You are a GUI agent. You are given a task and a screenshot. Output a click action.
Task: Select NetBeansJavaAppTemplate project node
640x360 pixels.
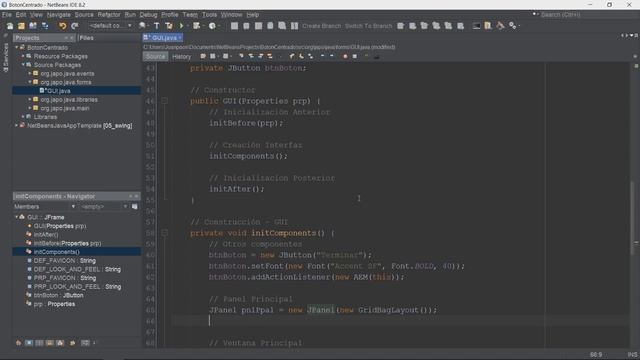pyautogui.click(x=79, y=126)
